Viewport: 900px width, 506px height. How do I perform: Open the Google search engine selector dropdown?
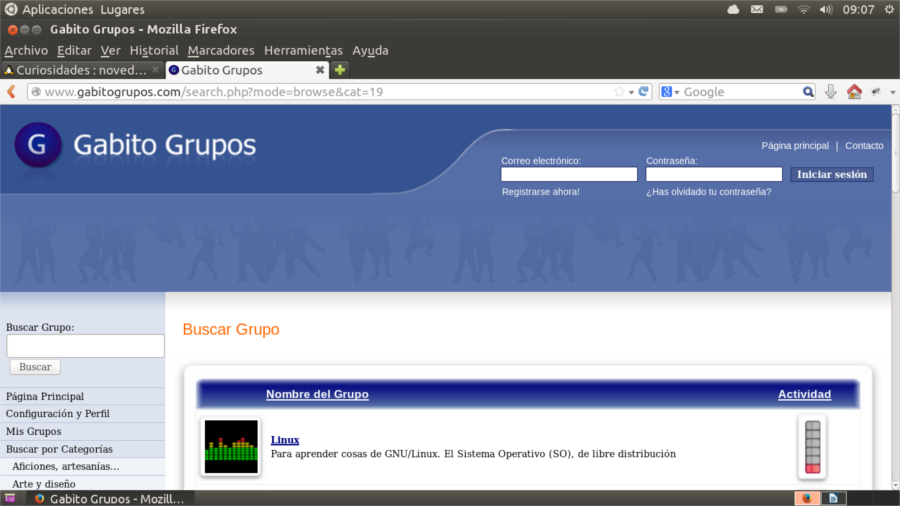[670, 92]
